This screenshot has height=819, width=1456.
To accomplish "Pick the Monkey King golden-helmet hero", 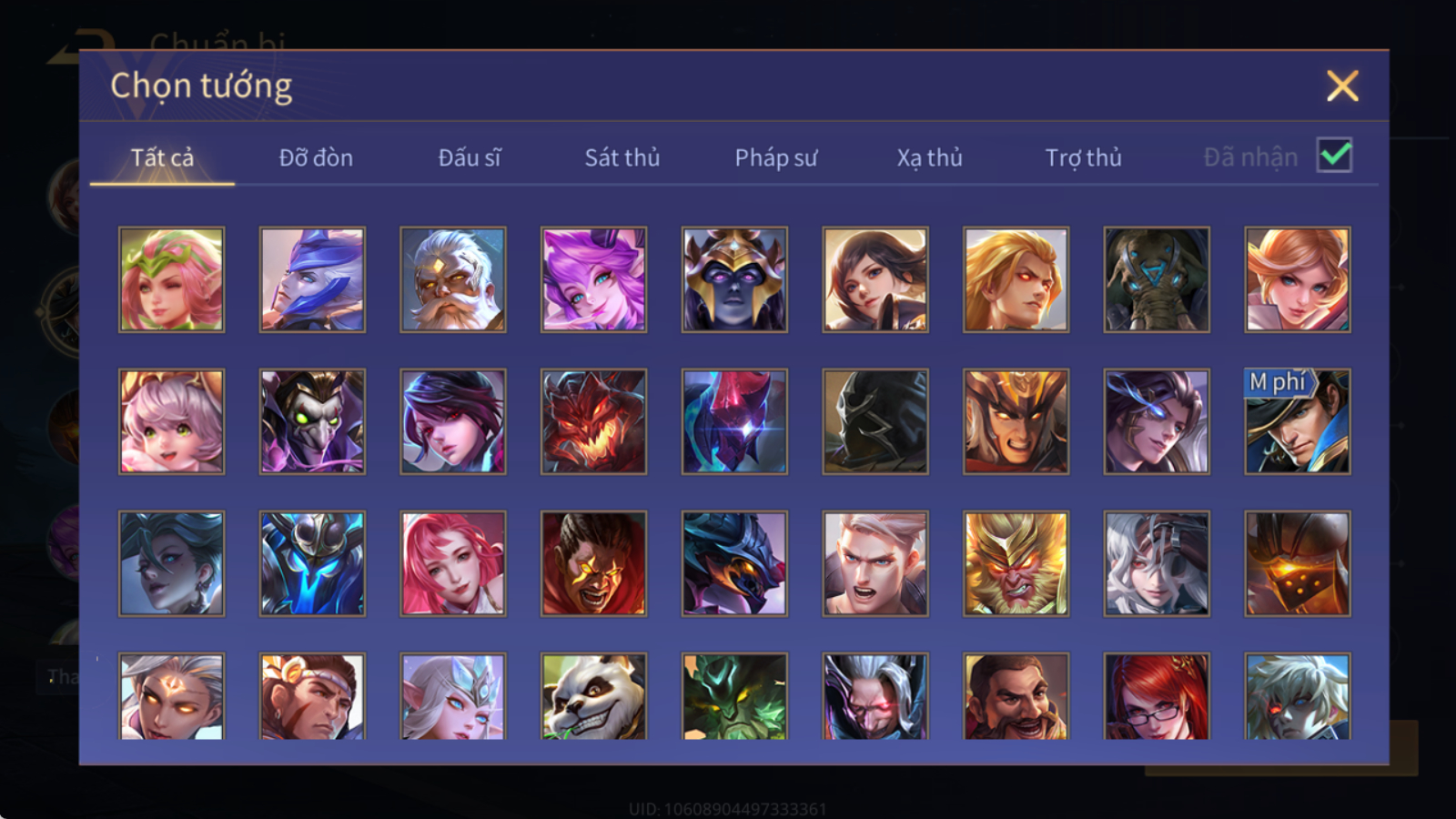I will click(x=1016, y=563).
